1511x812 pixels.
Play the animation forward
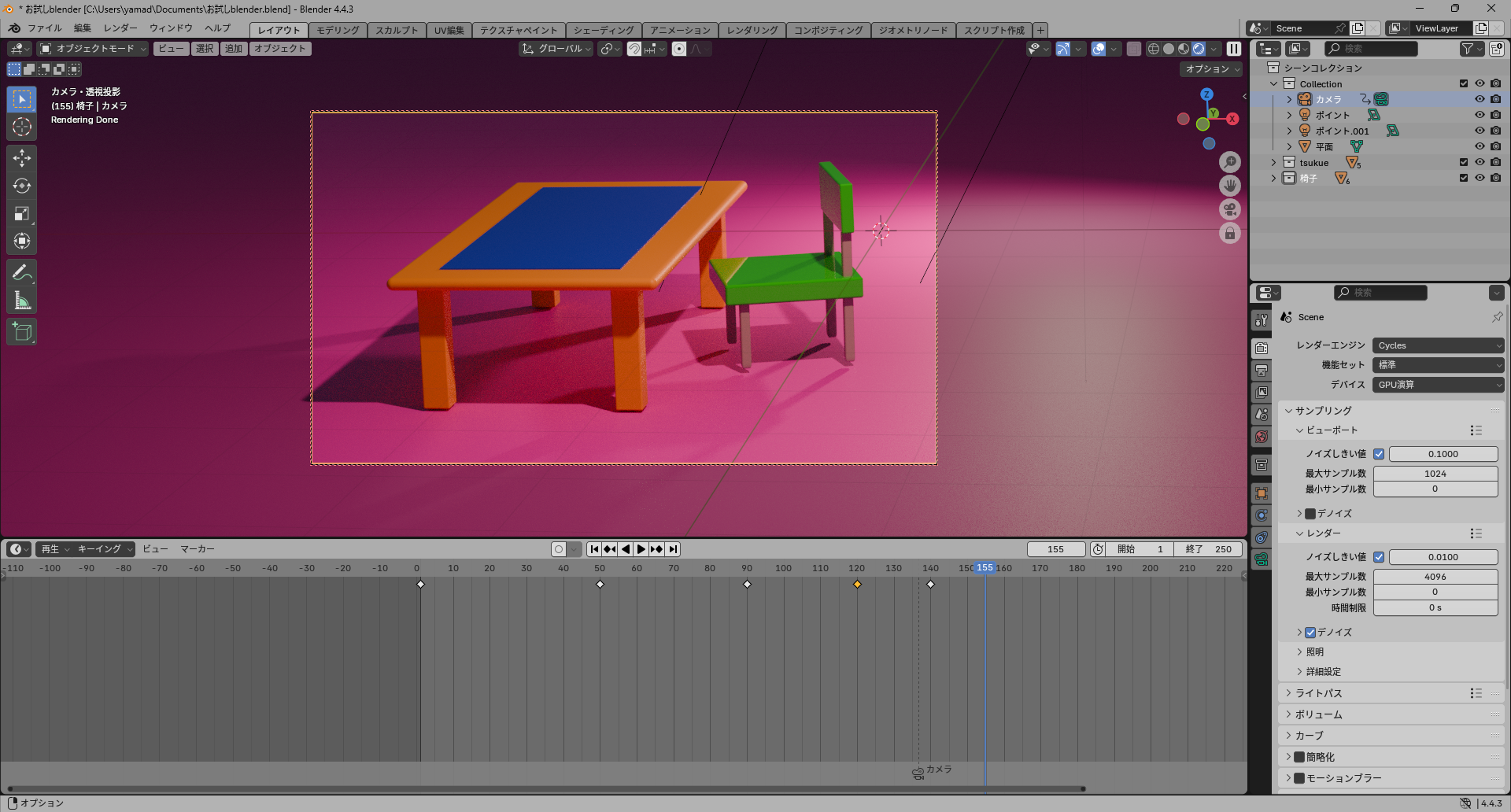641,549
